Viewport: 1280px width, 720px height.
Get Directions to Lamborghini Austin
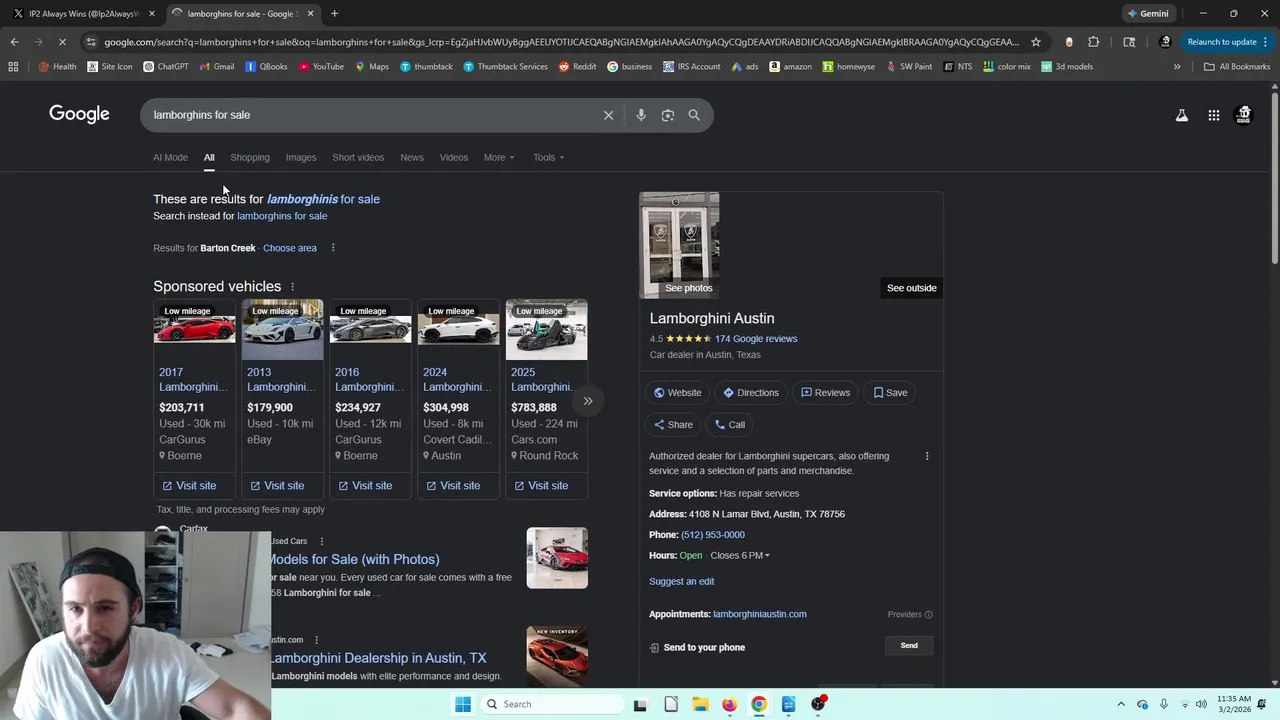(x=751, y=393)
